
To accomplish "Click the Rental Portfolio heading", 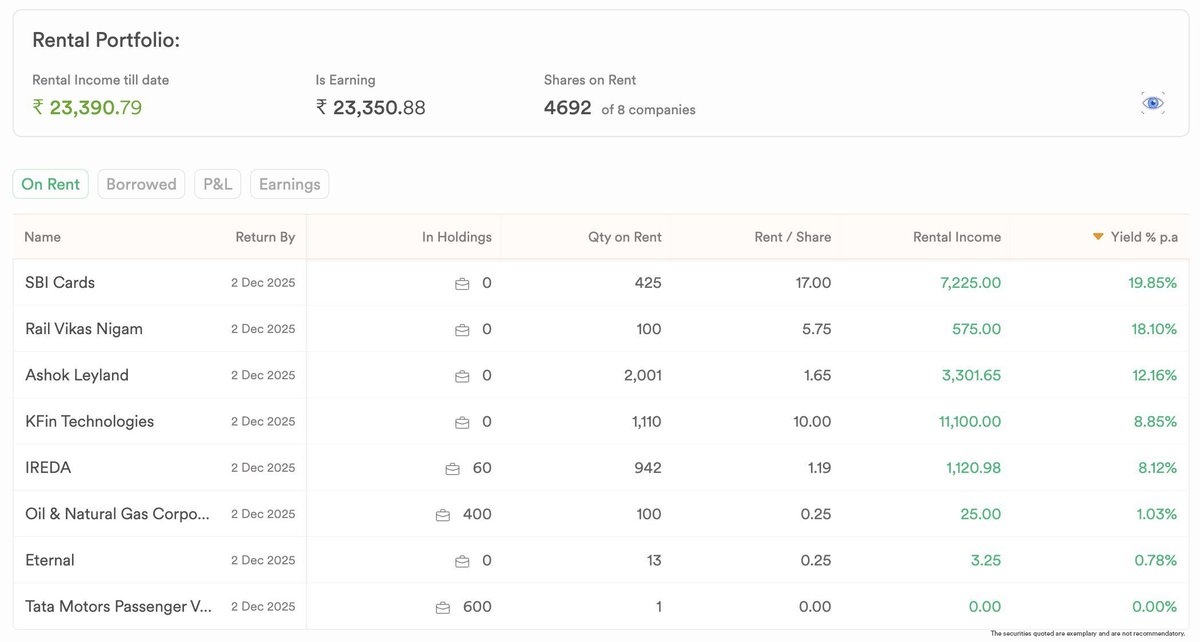I will [106, 40].
